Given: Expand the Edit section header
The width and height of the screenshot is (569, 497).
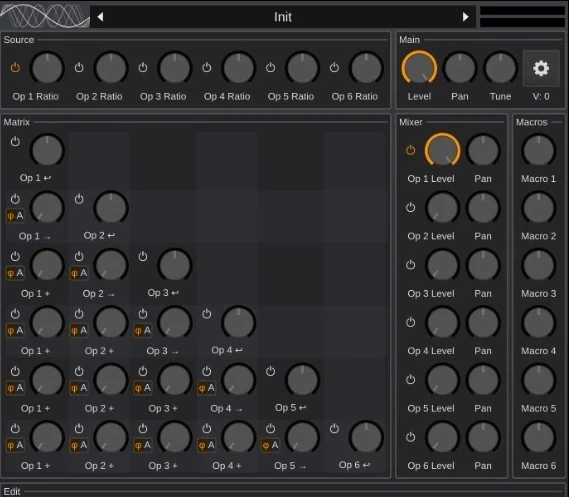Looking at the screenshot, I should (x=12, y=492).
